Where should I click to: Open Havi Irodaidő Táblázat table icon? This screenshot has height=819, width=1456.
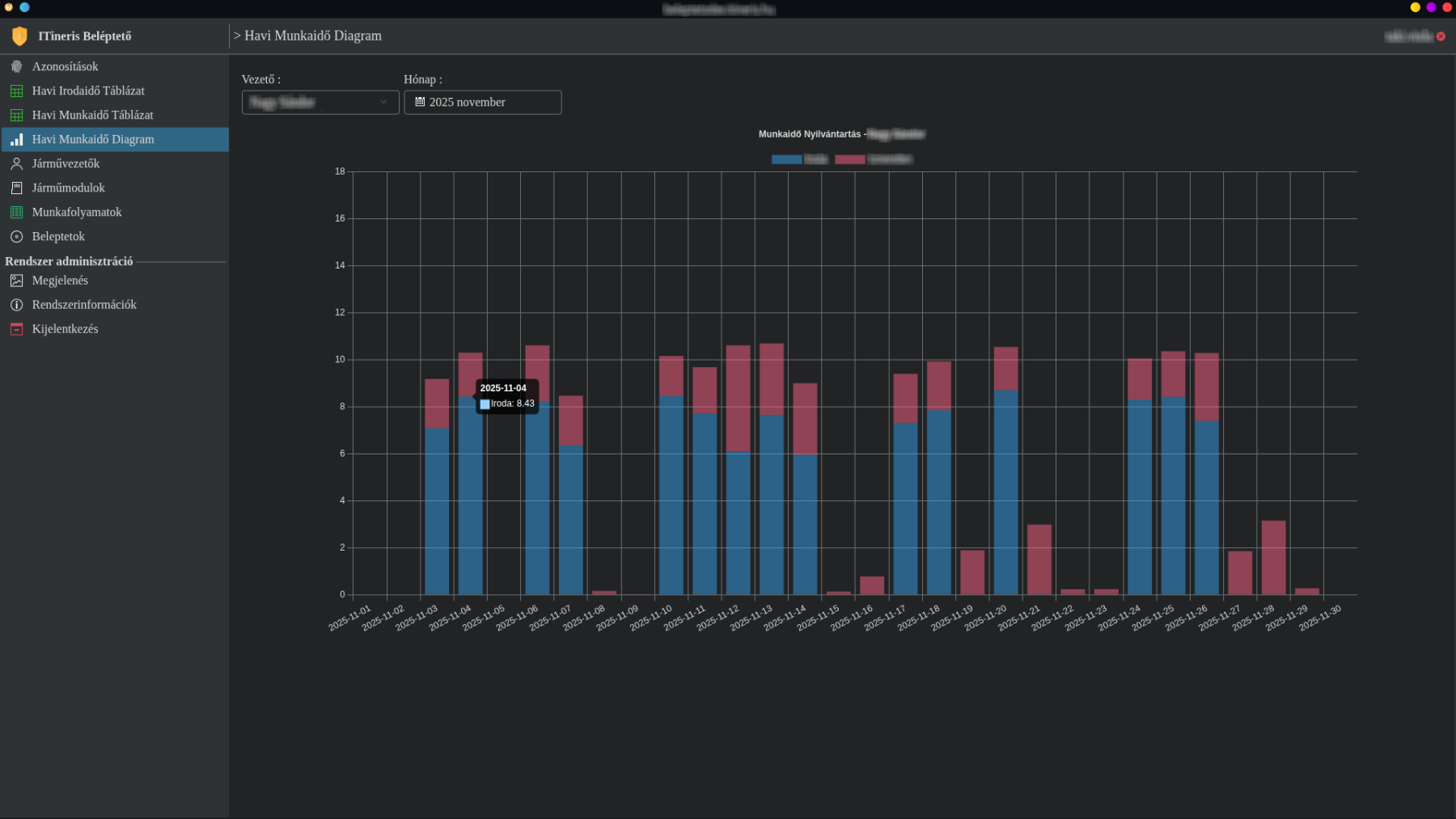tap(16, 91)
